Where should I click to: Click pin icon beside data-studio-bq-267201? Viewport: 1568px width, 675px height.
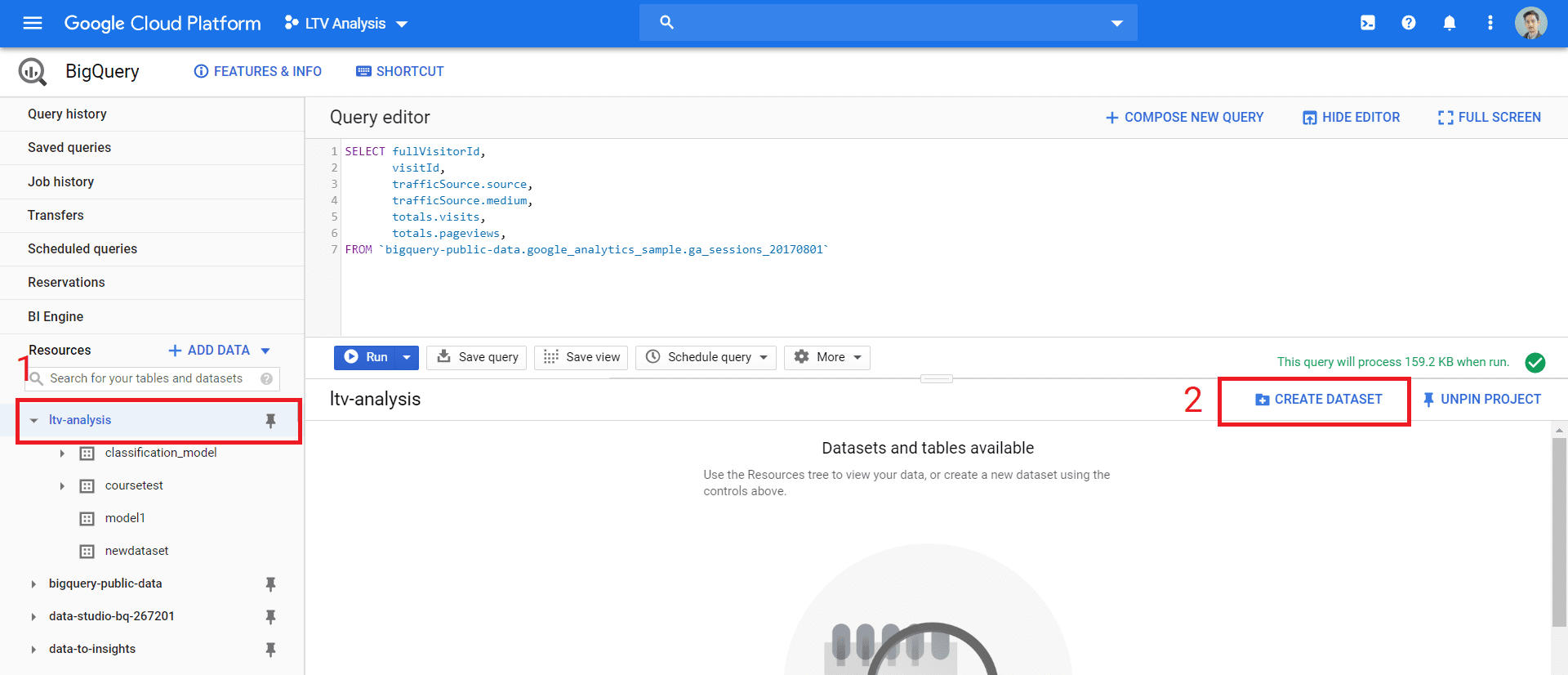pos(270,616)
